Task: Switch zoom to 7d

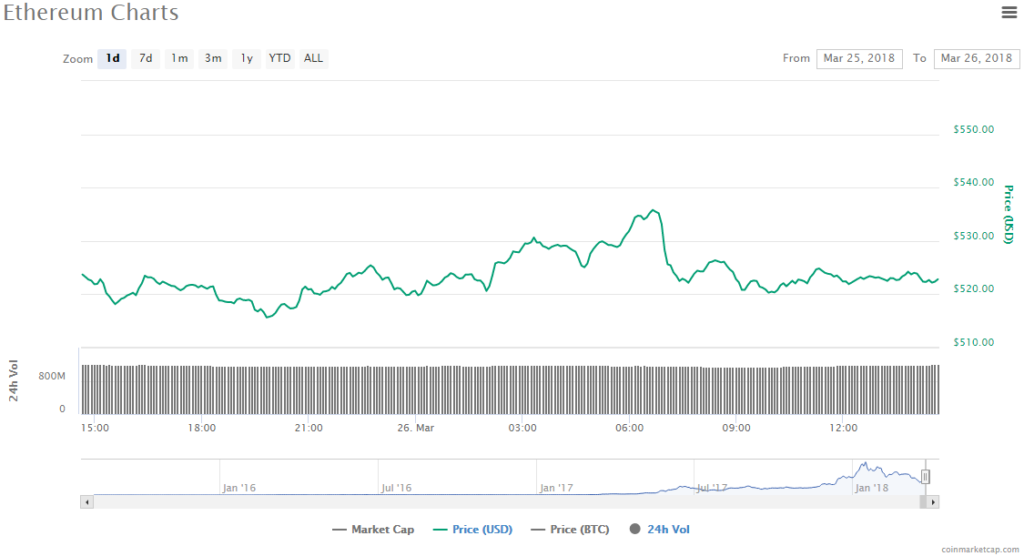Action: point(146,58)
